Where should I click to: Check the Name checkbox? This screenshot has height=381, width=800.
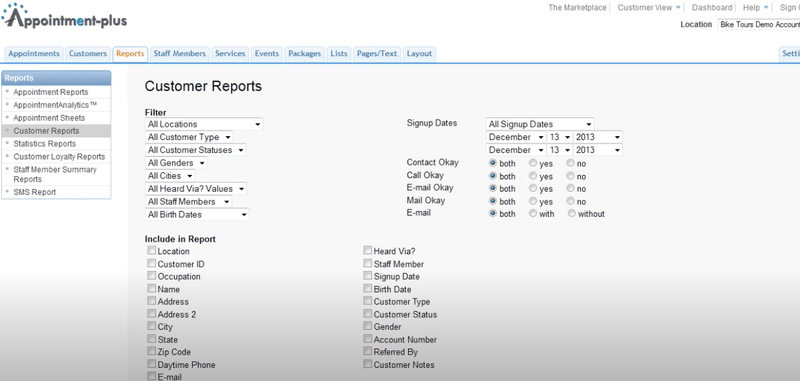click(152, 288)
